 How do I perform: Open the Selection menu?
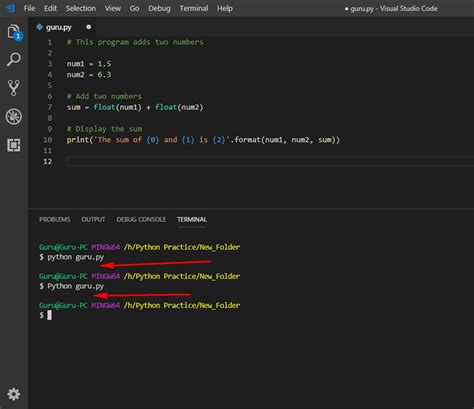81,8
